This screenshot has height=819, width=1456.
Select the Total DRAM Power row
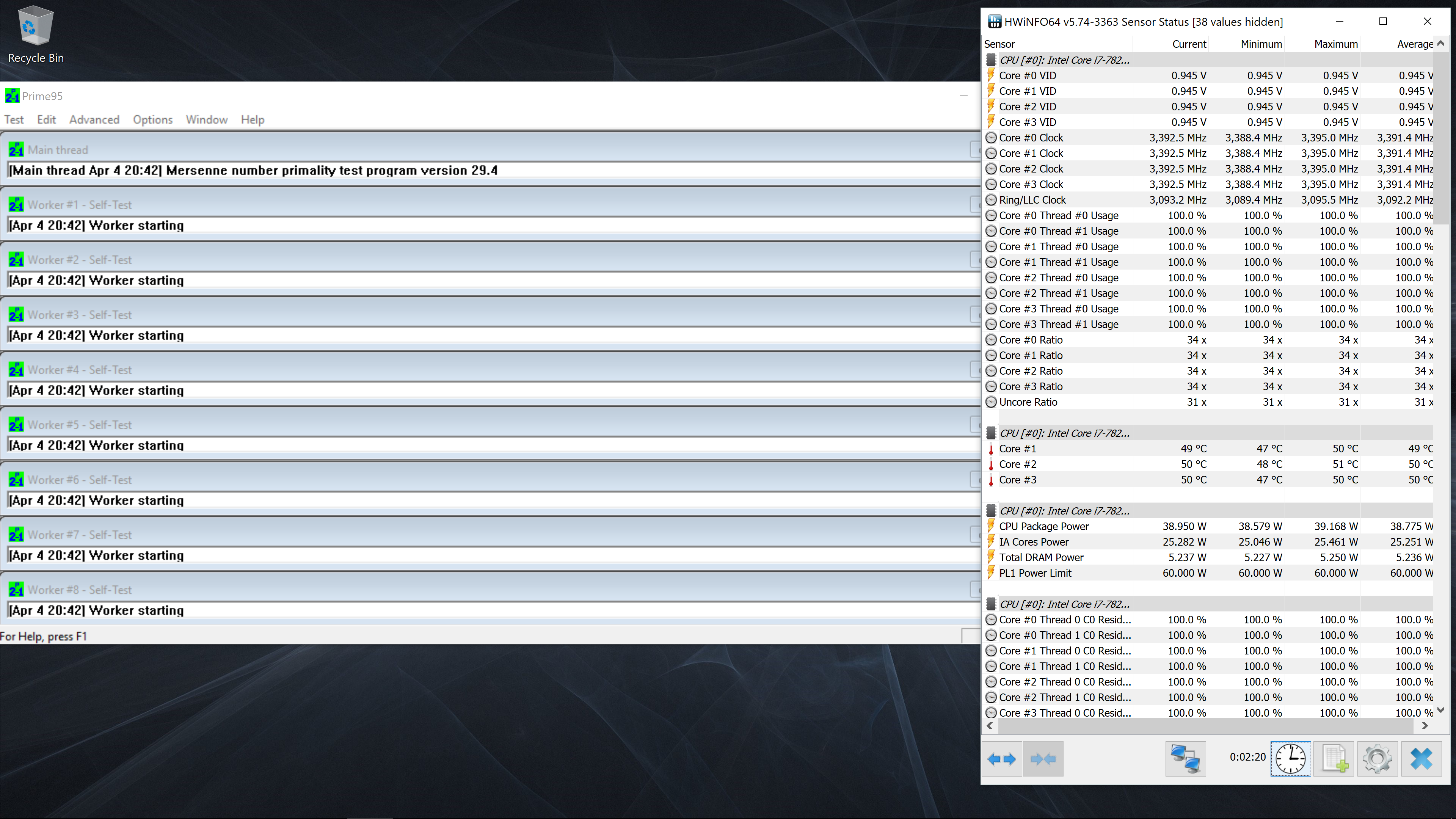[x=1208, y=557]
